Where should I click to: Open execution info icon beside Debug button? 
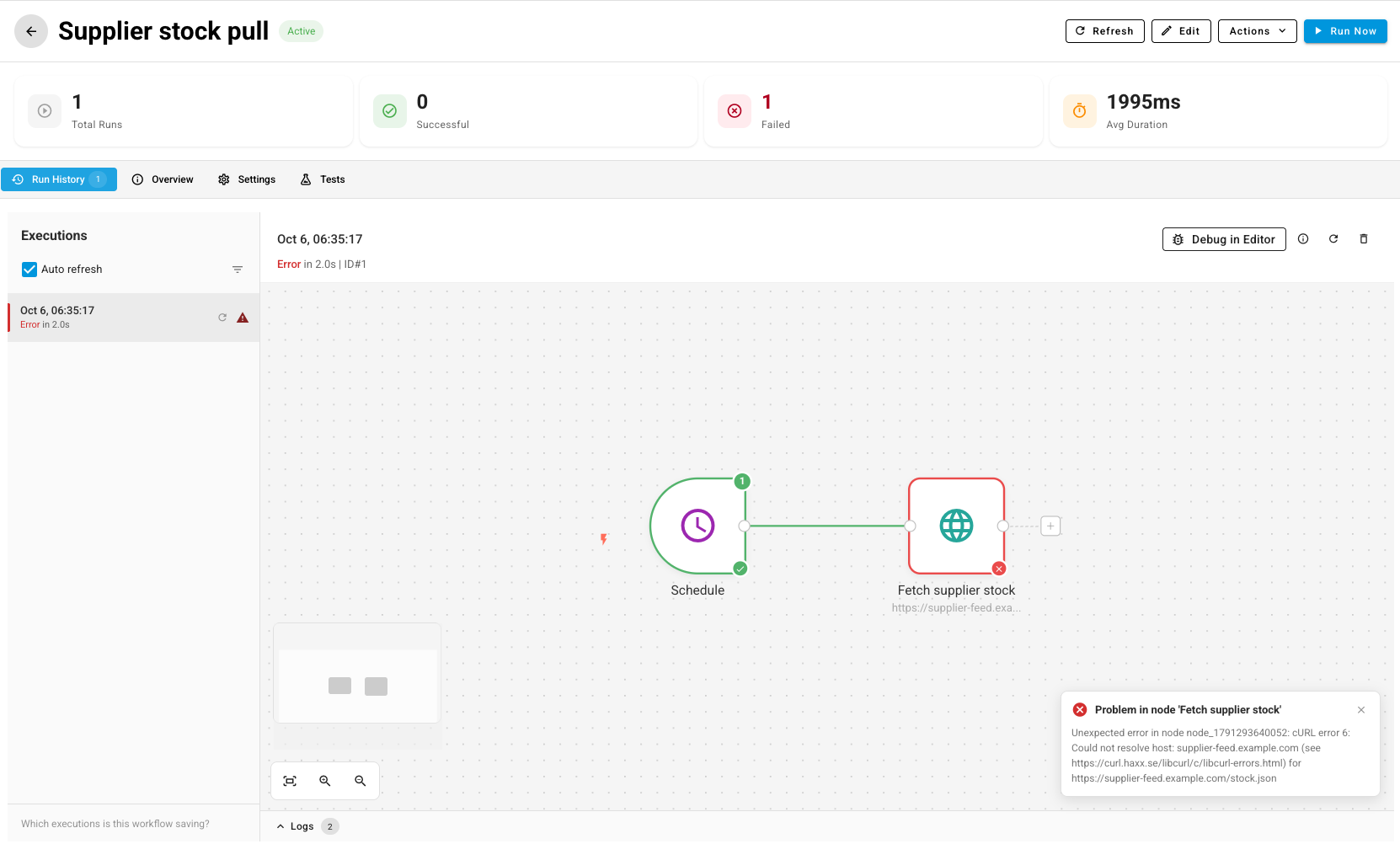pyautogui.click(x=1303, y=239)
